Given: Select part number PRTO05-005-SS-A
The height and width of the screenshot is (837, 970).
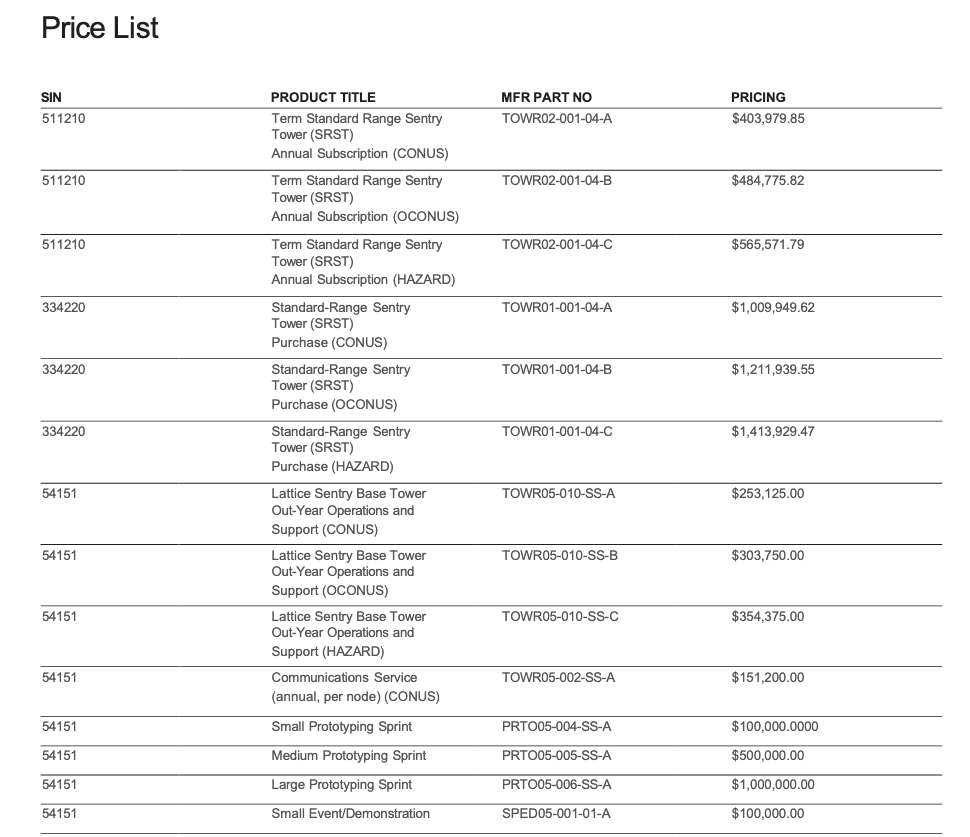Looking at the screenshot, I should [x=556, y=756].
